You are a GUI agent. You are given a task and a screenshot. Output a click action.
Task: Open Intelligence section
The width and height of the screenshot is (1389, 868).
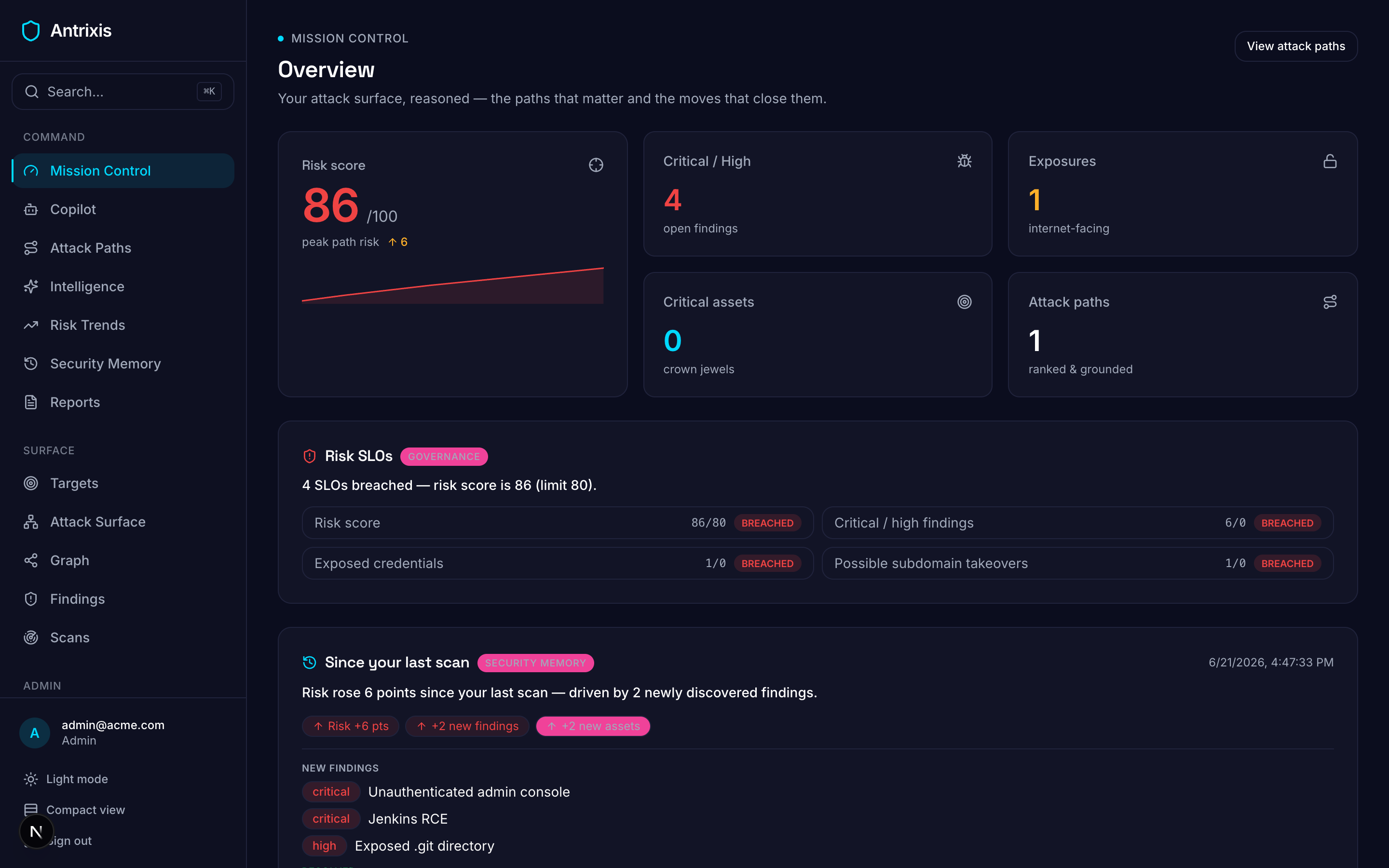123,286
